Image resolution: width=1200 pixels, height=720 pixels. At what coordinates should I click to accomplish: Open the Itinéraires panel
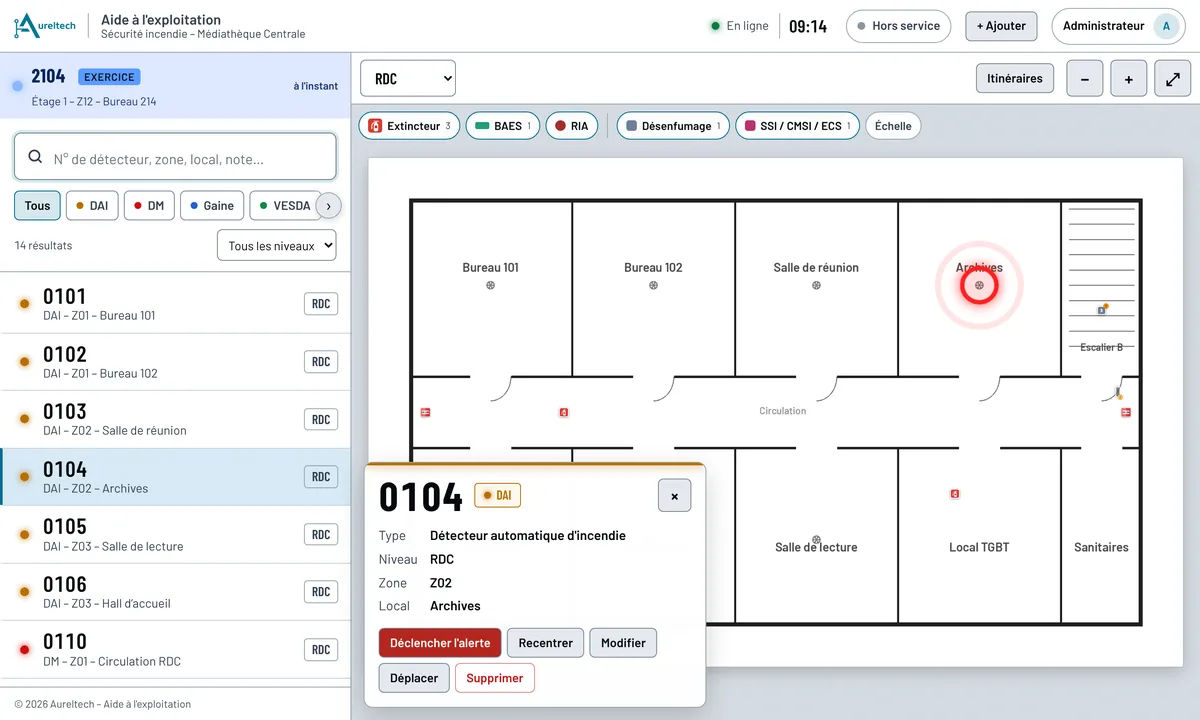pyautogui.click(x=1014, y=78)
